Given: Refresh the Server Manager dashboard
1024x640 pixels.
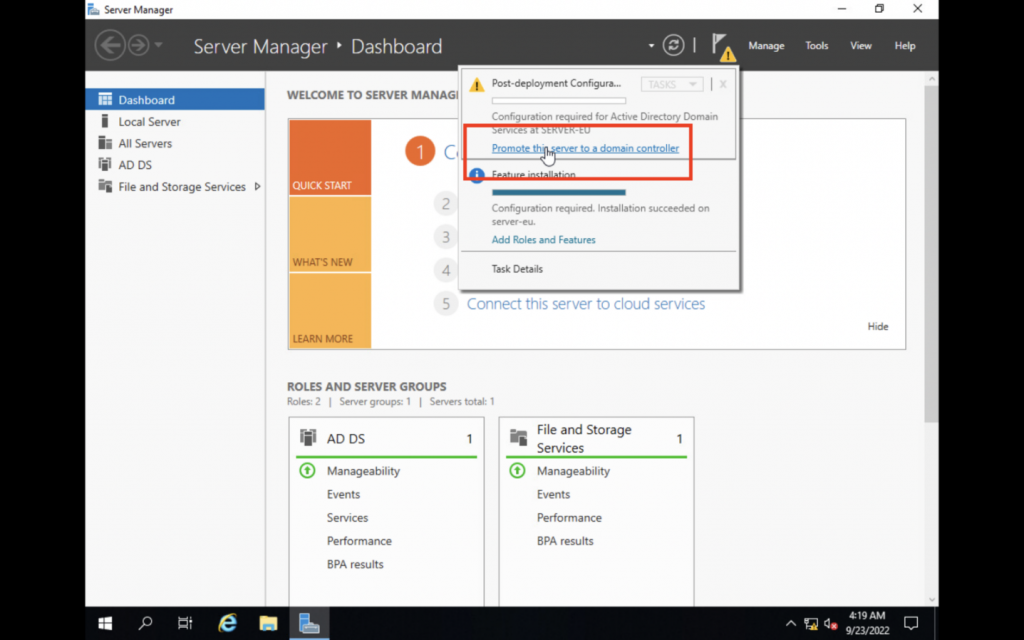Looking at the screenshot, I should (674, 46).
